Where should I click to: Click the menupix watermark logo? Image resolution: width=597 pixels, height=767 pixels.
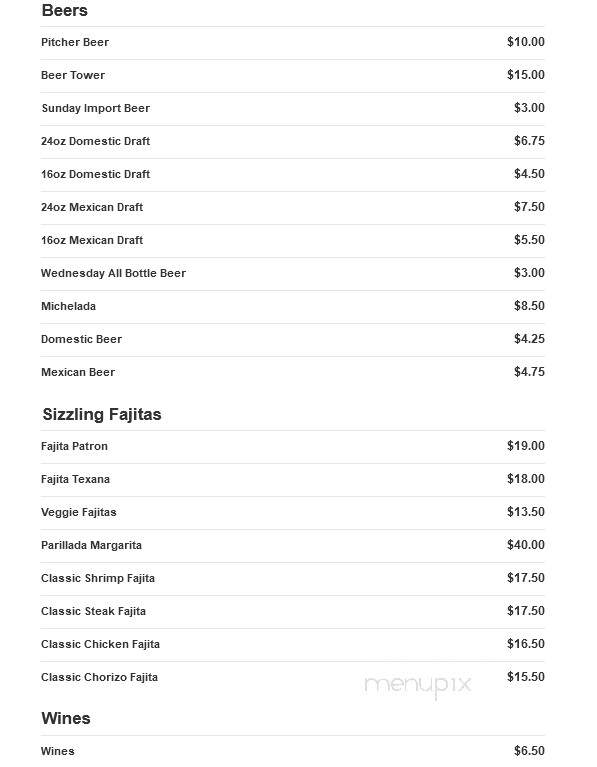[418, 685]
